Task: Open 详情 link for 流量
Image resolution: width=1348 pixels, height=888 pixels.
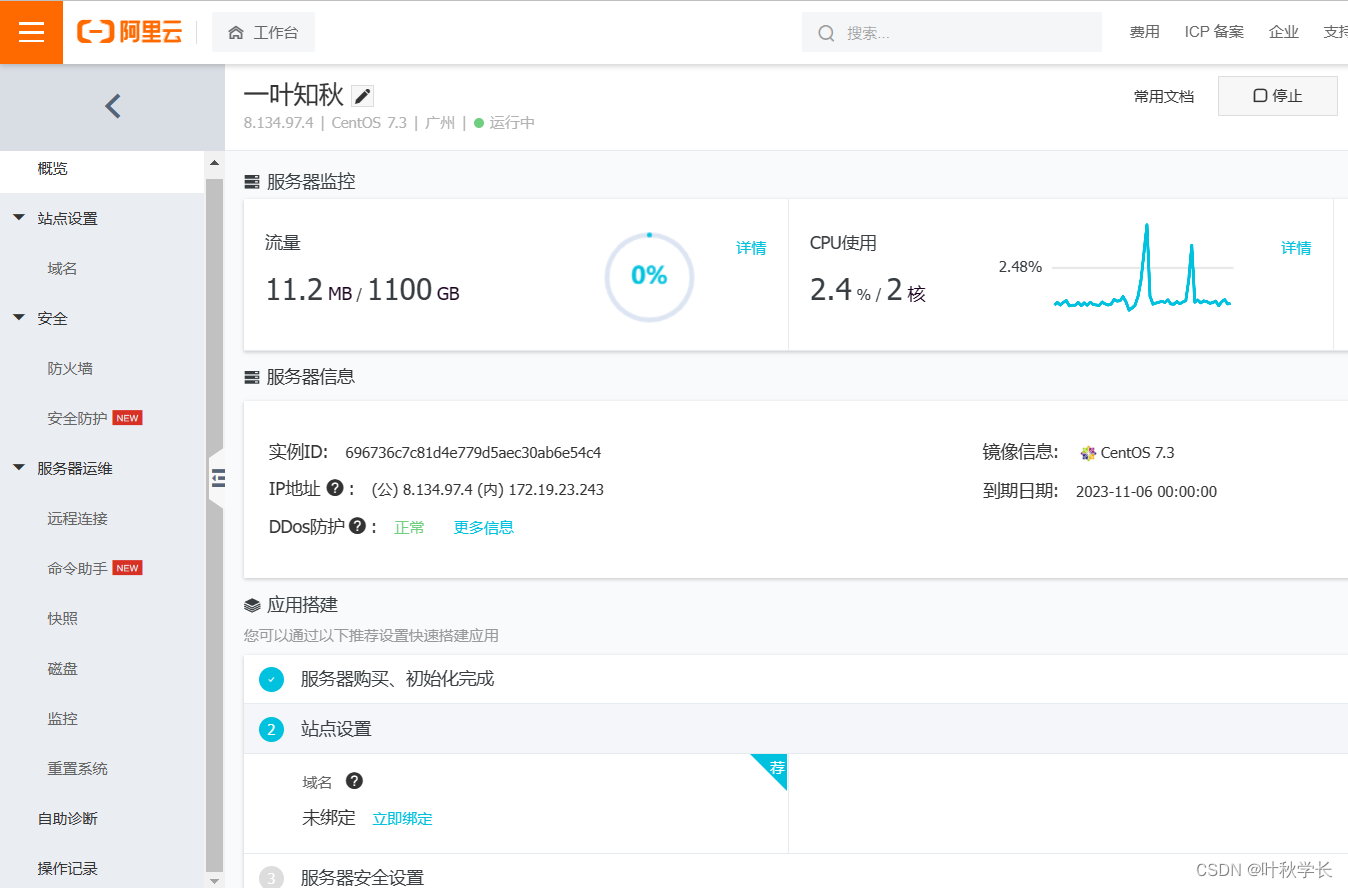Action: tap(750, 248)
